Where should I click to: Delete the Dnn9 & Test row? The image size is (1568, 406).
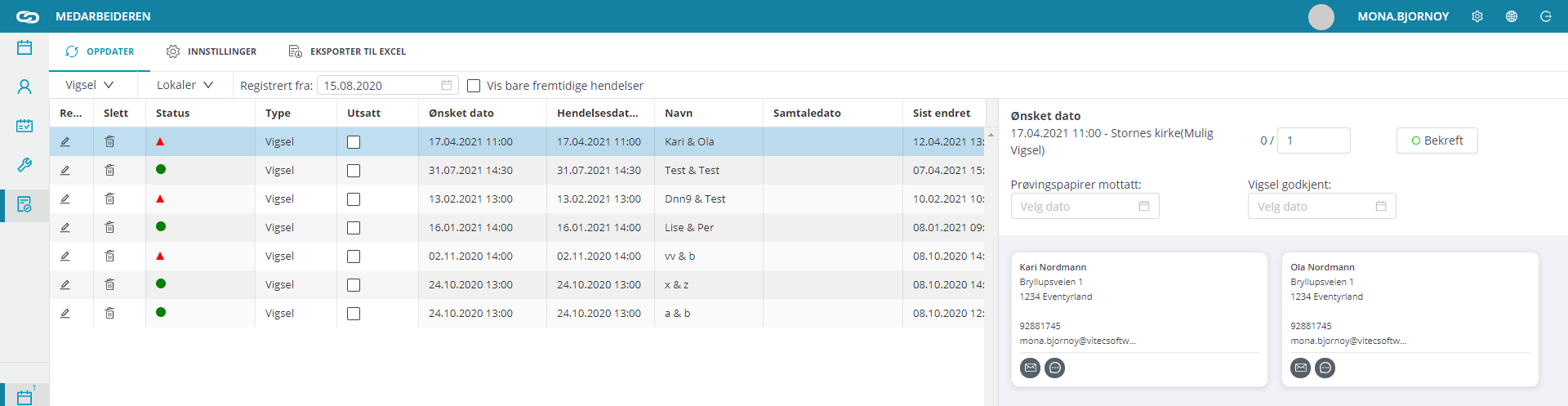tap(109, 199)
